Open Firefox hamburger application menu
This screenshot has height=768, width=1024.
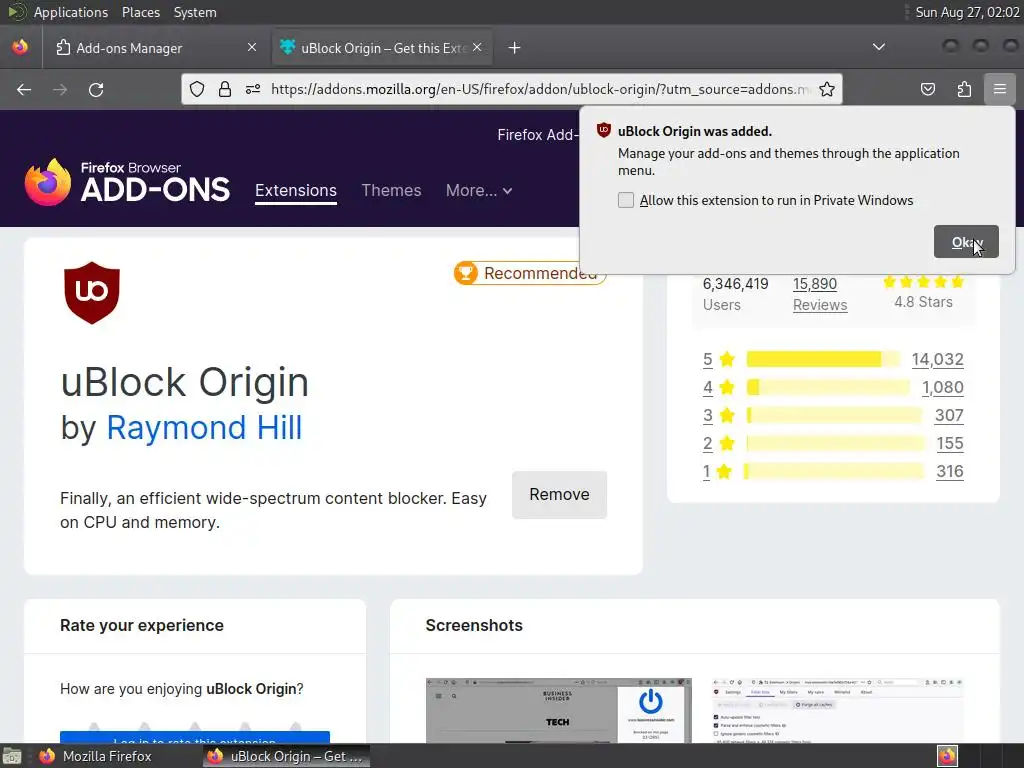[999, 89]
